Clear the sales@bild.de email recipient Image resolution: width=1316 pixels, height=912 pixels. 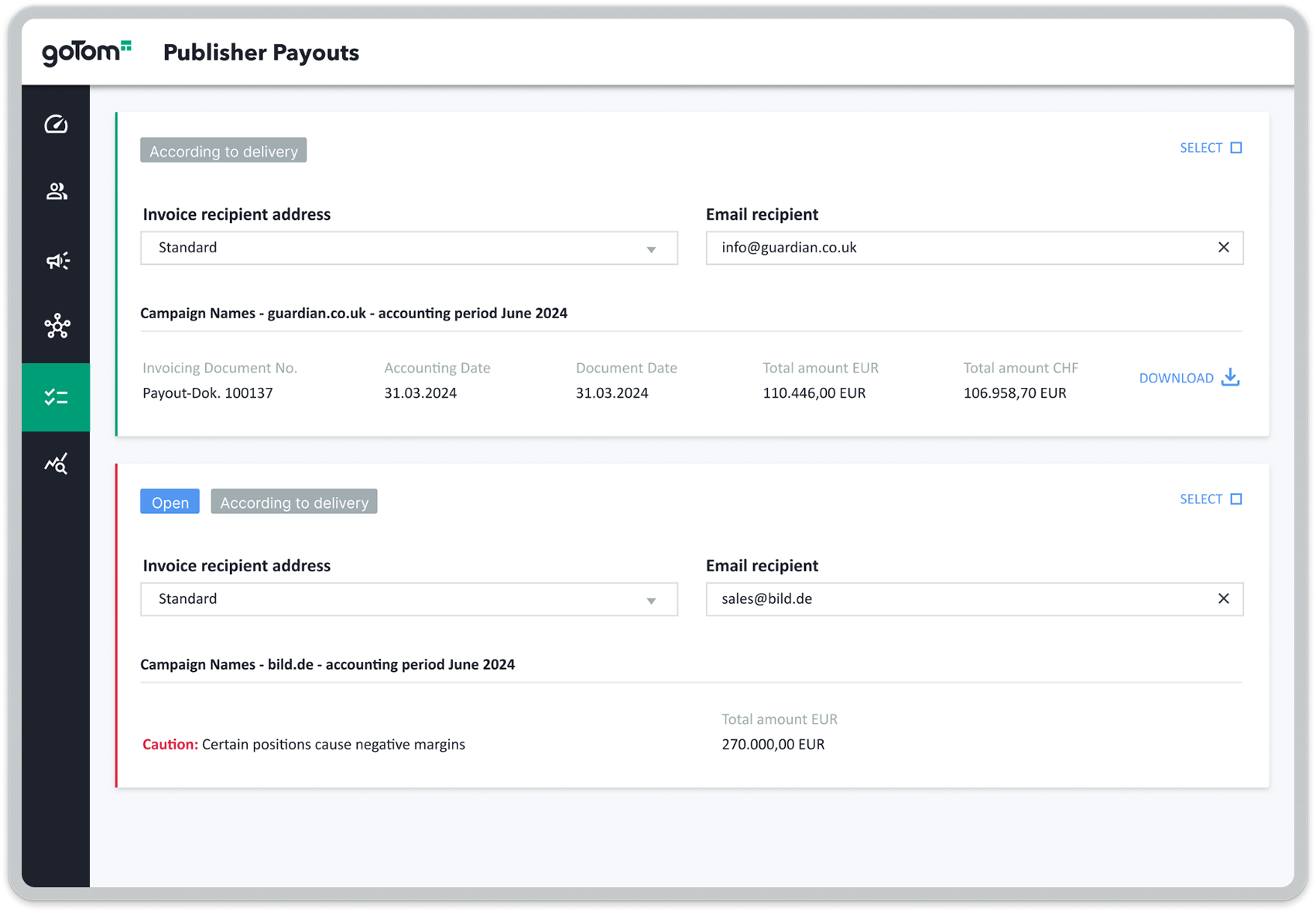(1224, 599)
